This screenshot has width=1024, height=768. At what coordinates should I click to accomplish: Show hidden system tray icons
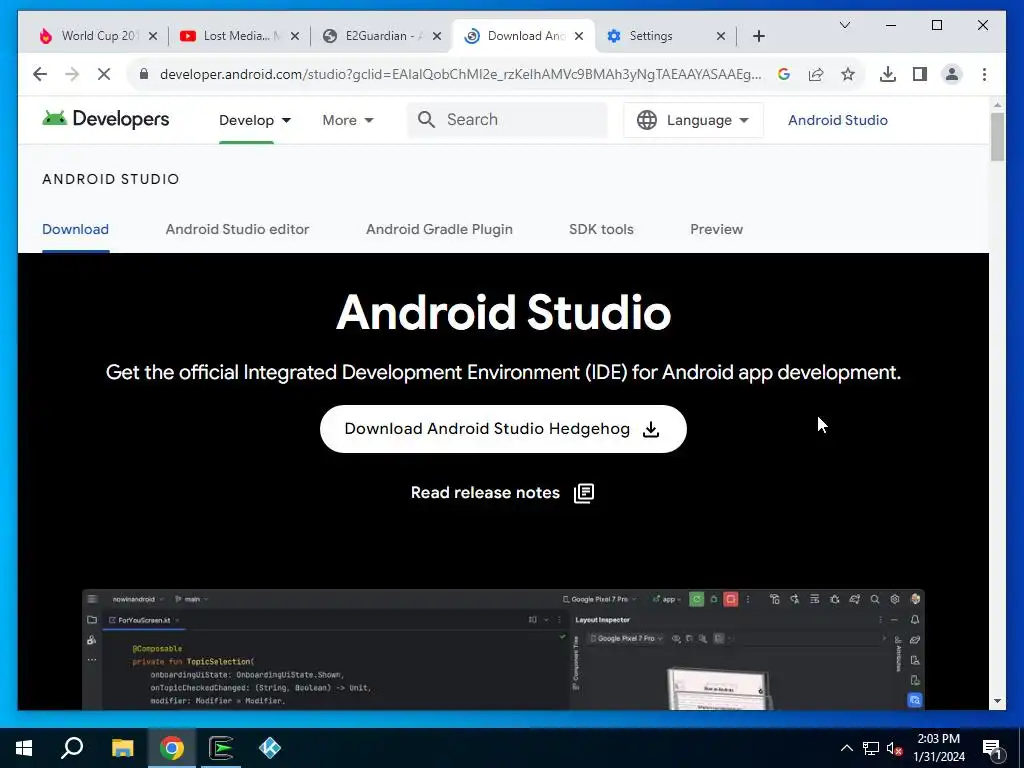pos(846,748)
